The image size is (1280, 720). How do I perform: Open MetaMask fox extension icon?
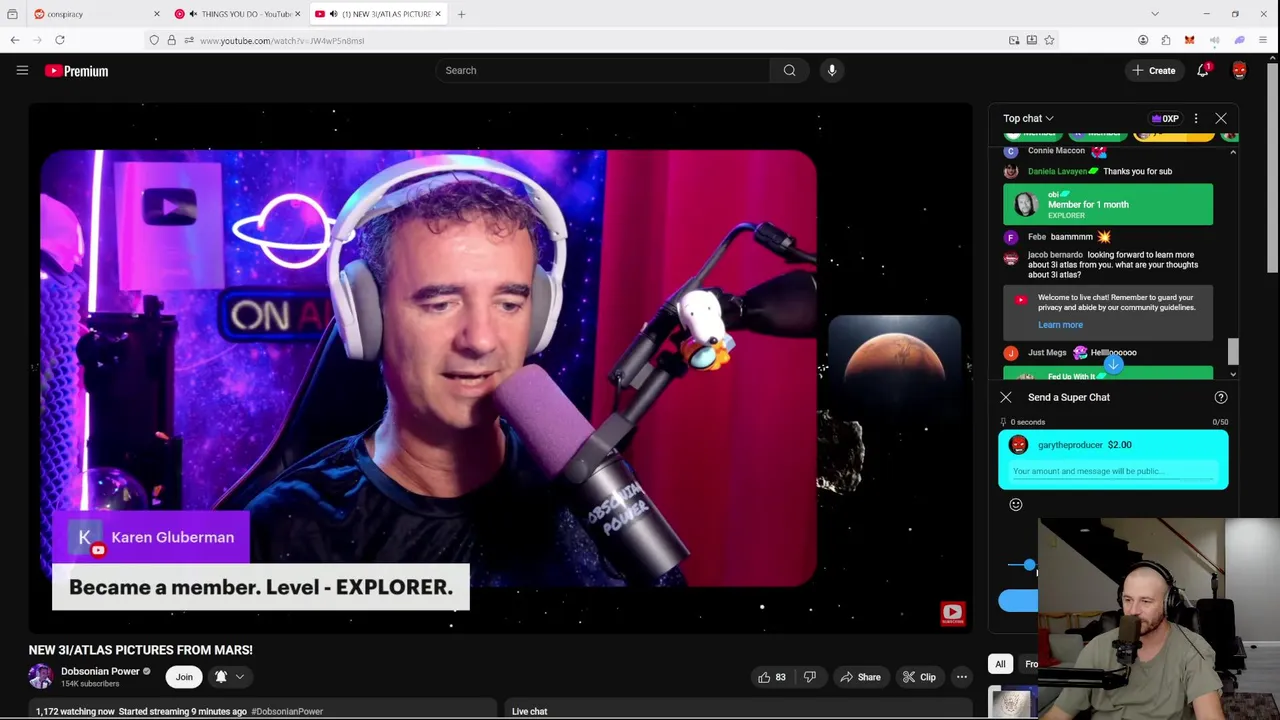1189,40
